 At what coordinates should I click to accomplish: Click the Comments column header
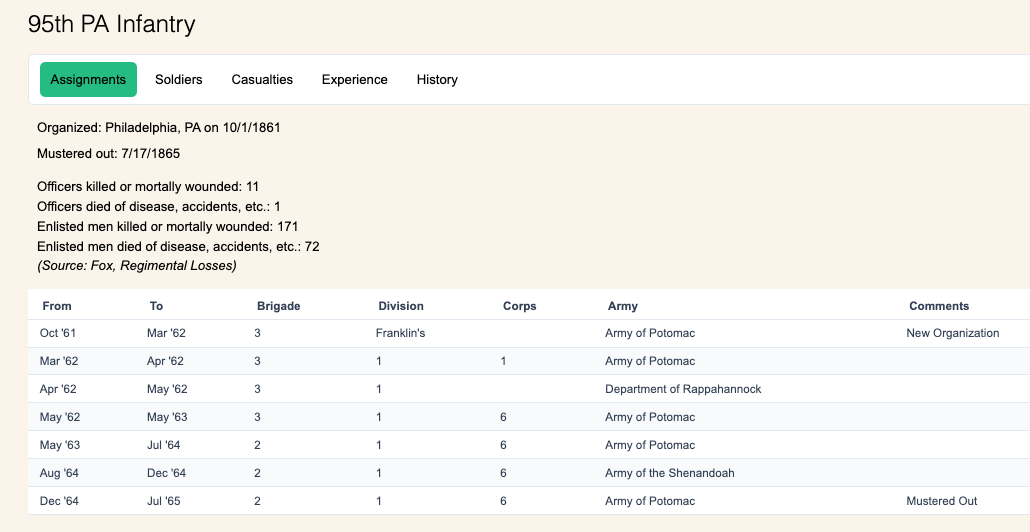(x=938, y=306)
